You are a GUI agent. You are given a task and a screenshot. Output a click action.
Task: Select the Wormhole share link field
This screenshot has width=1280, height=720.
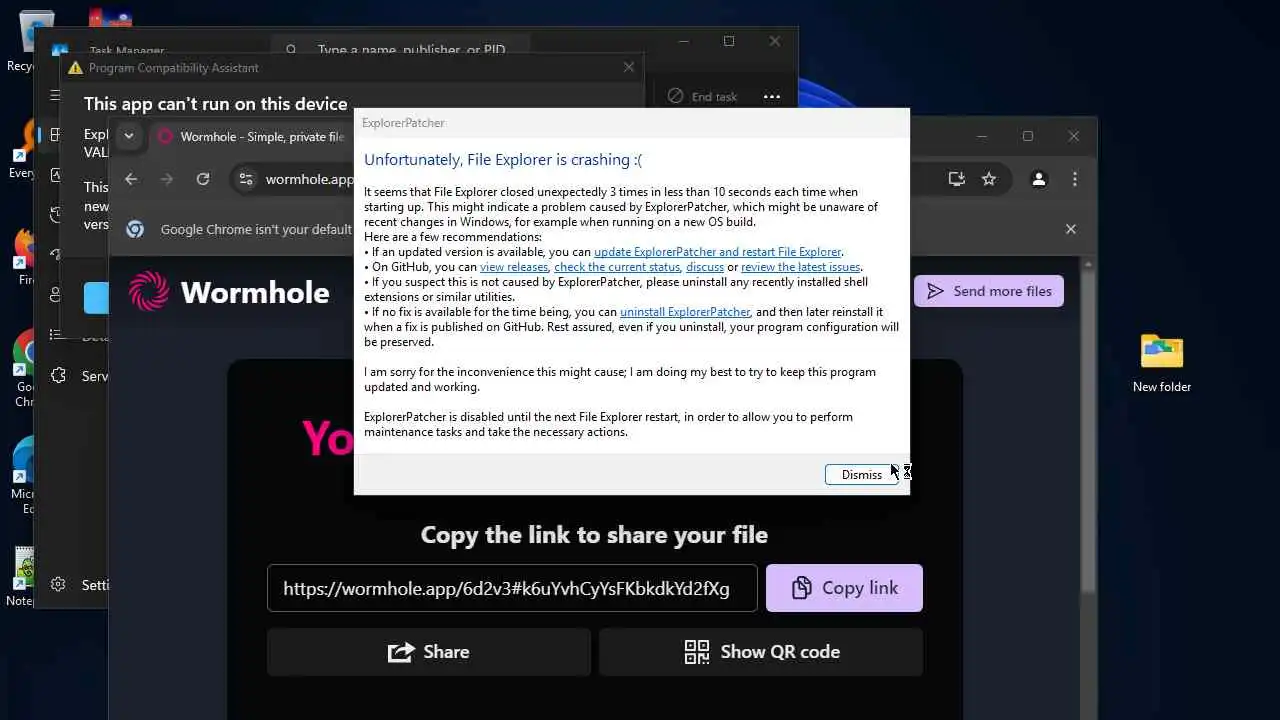tap(512, 588)
